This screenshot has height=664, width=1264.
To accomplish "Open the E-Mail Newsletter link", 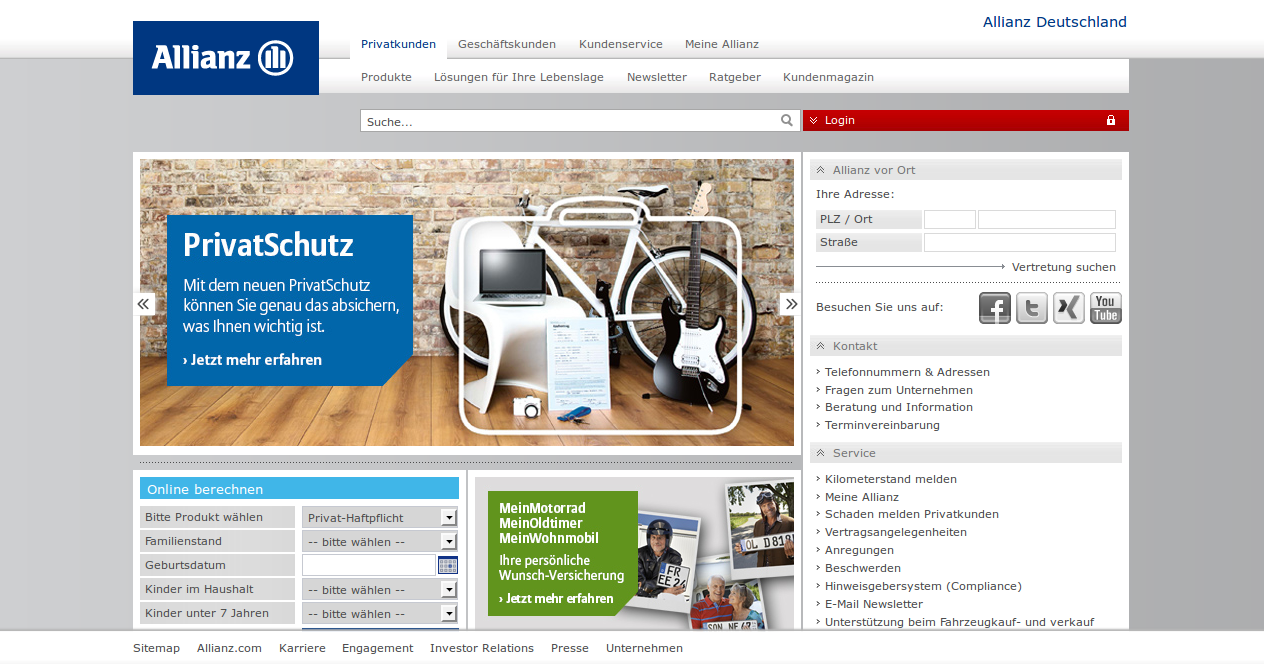I will pyautogui.click(x=874, y=604).
